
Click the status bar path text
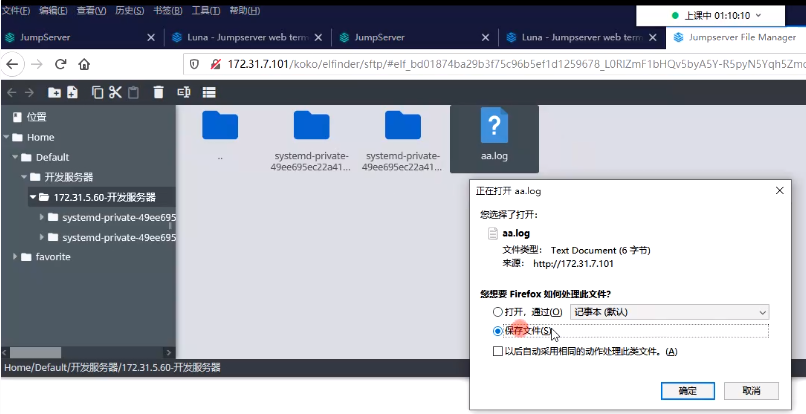coord(113,368)
